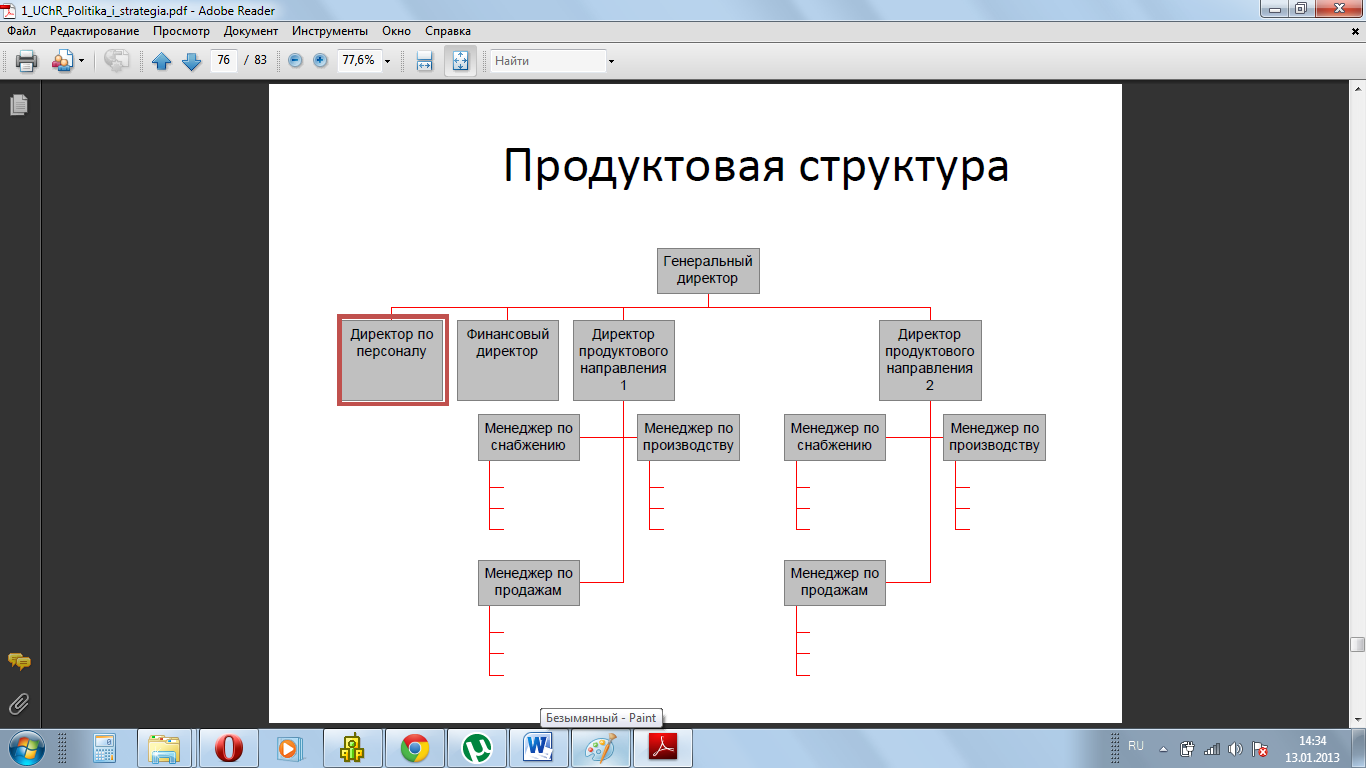
Task: Click Директор продуктового направления 1 box
Action: (623, 360)
